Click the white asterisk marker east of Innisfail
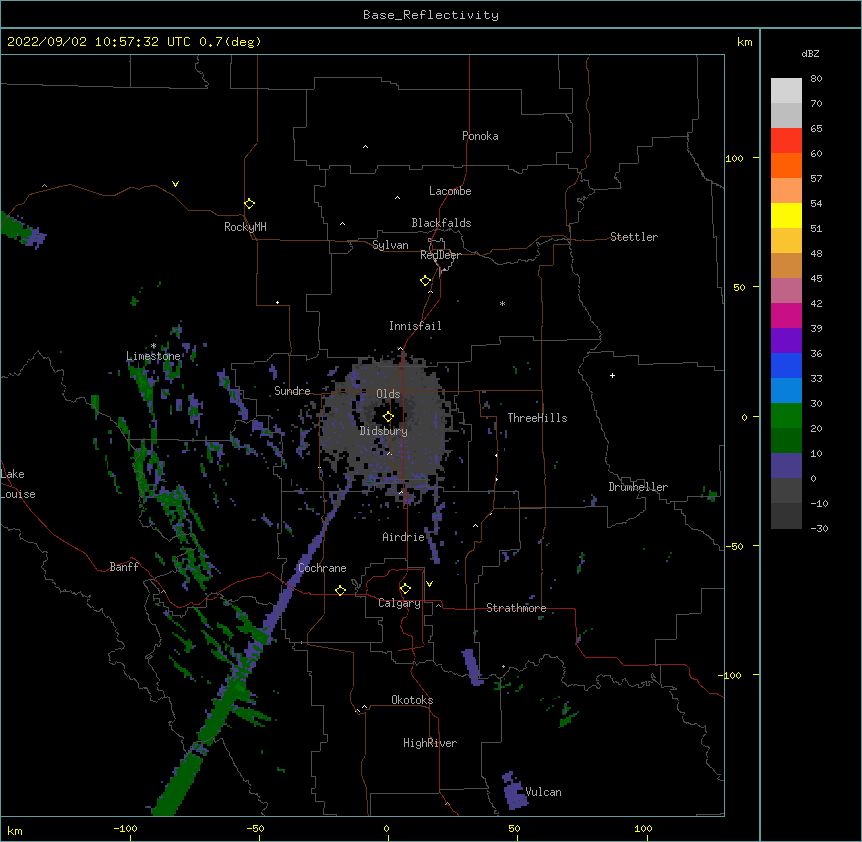 (502, 303)
